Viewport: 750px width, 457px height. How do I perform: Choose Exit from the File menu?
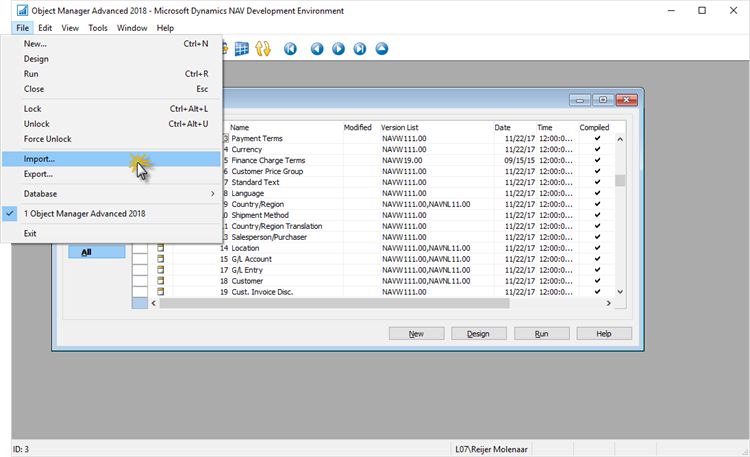pos(111,234)
